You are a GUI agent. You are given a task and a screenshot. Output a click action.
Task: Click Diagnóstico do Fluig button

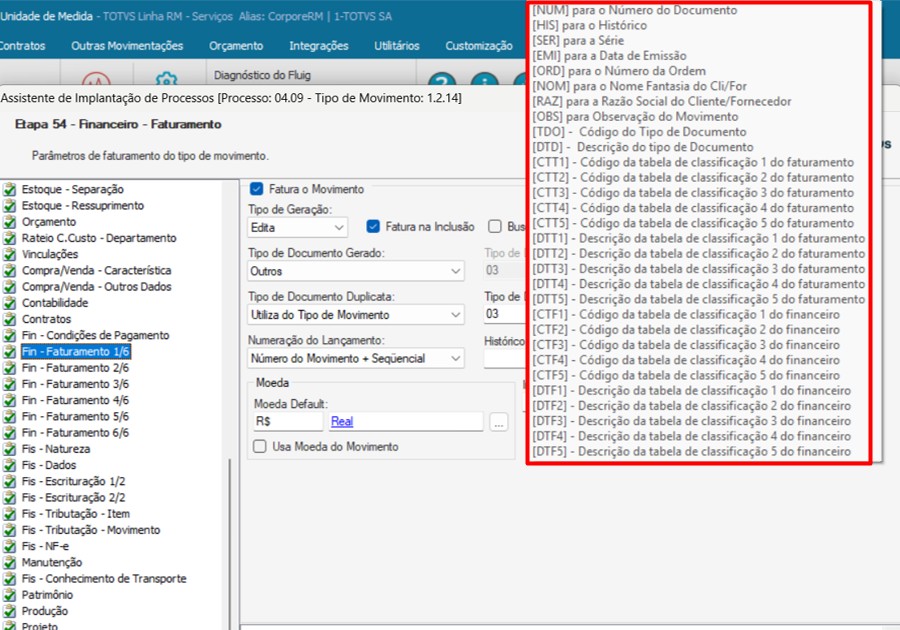point(262,75)
